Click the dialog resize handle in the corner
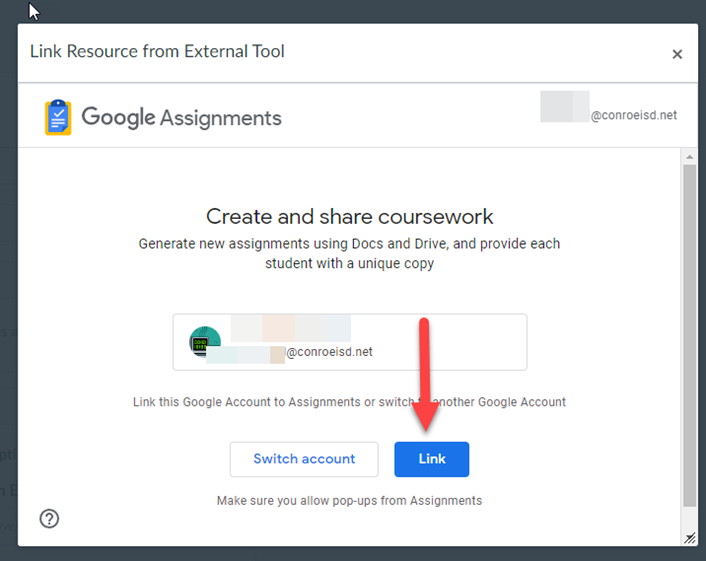 [689, 538]
